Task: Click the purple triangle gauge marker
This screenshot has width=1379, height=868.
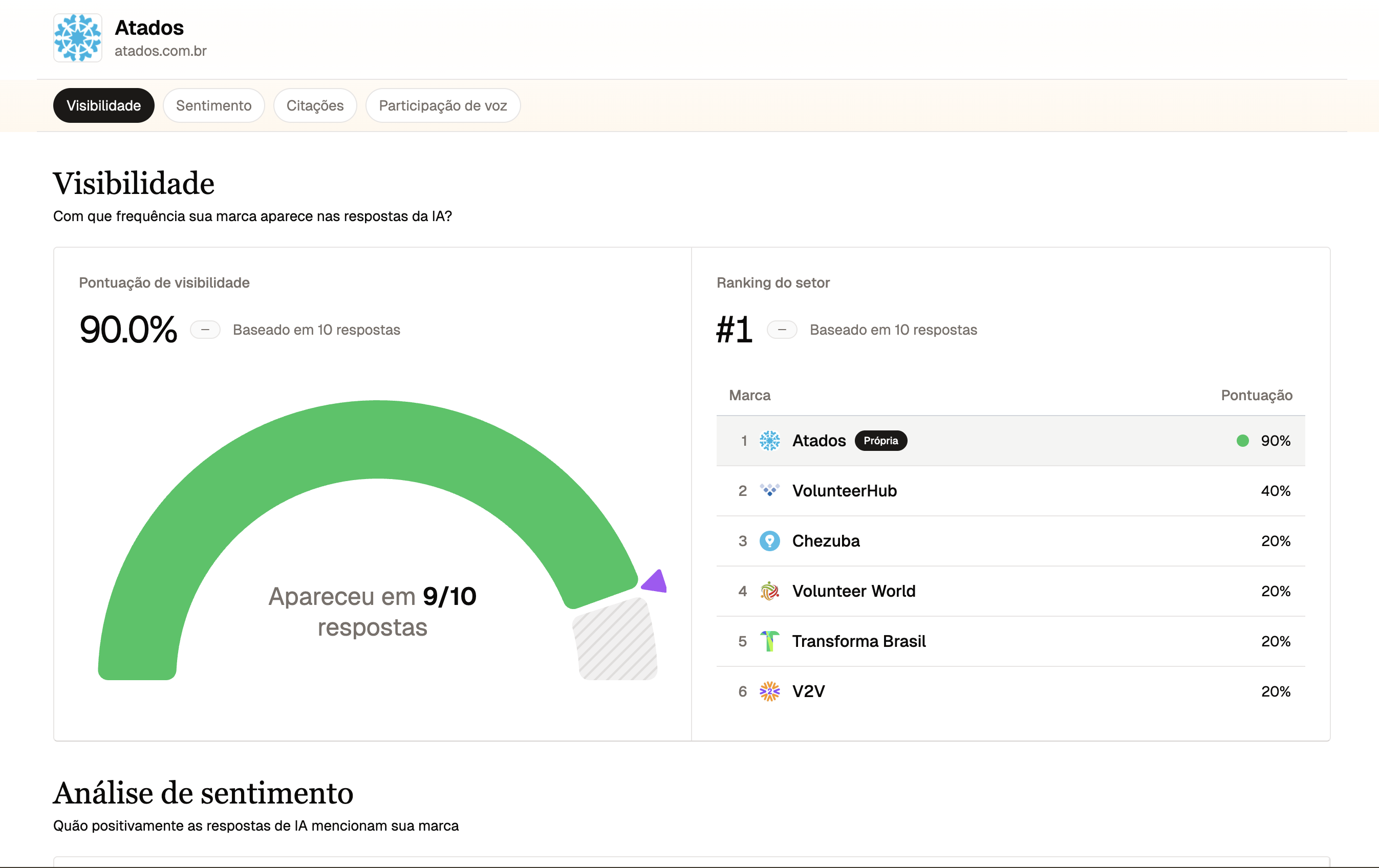Action: [656, 582]
